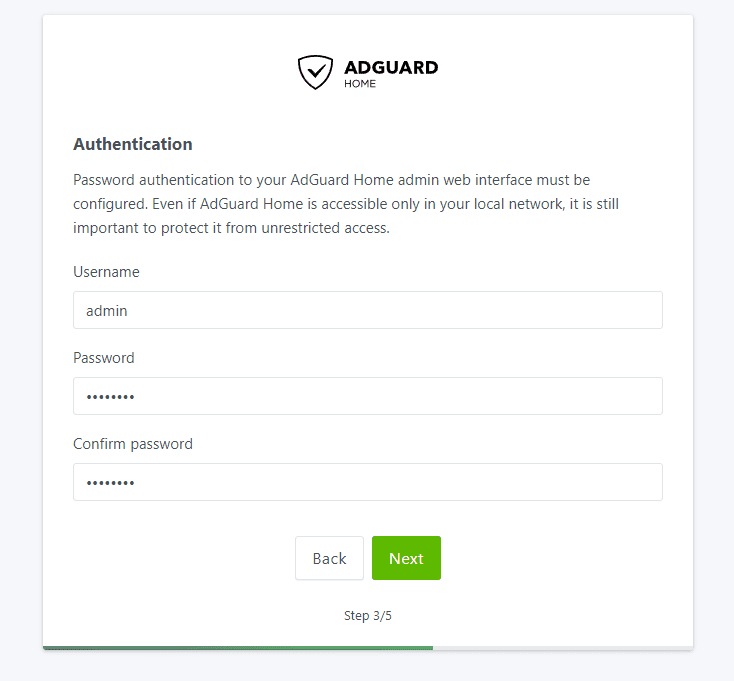The width and height of the screenshot is (734, 681).
Task: Click the AdGuard shield checkmark logo
Action: click(315, 72)
